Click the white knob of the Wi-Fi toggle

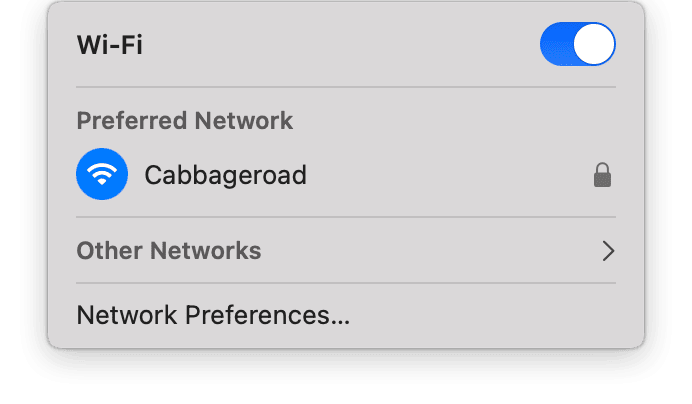594,44
